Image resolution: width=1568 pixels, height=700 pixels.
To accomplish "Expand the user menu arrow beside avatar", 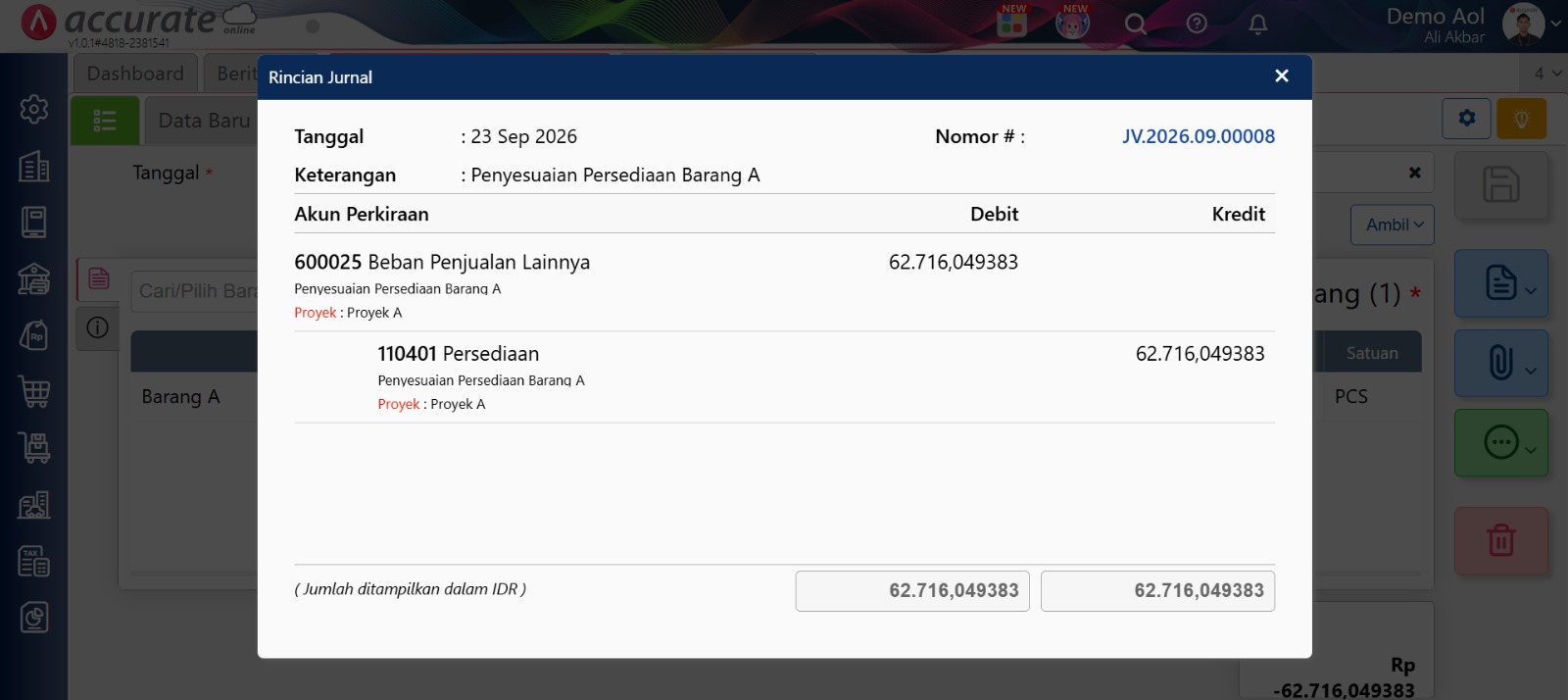I will 1555,23.
